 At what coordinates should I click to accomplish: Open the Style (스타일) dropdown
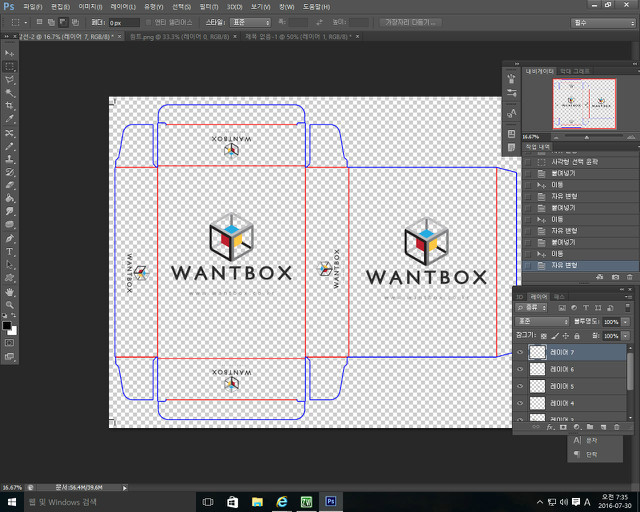point(250,22)
